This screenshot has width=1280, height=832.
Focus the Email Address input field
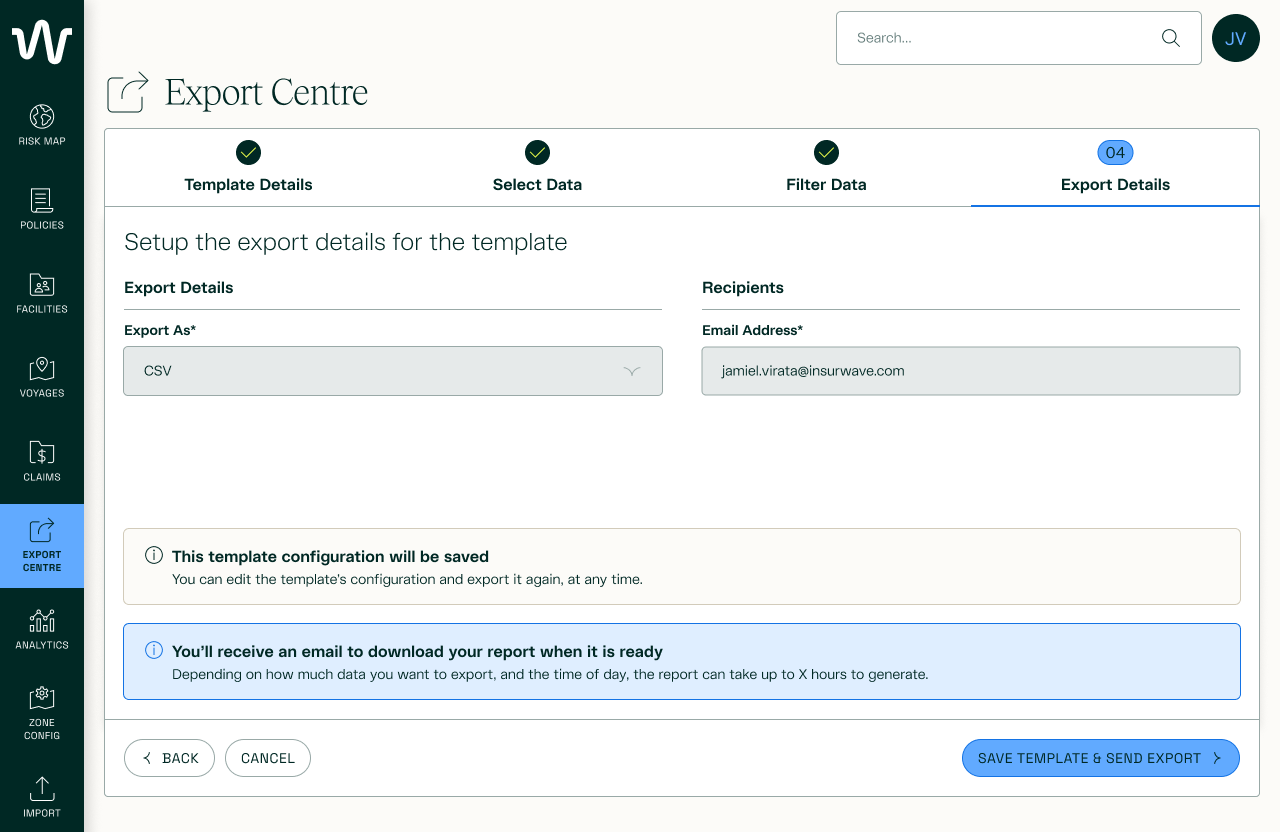click(971, 371)
